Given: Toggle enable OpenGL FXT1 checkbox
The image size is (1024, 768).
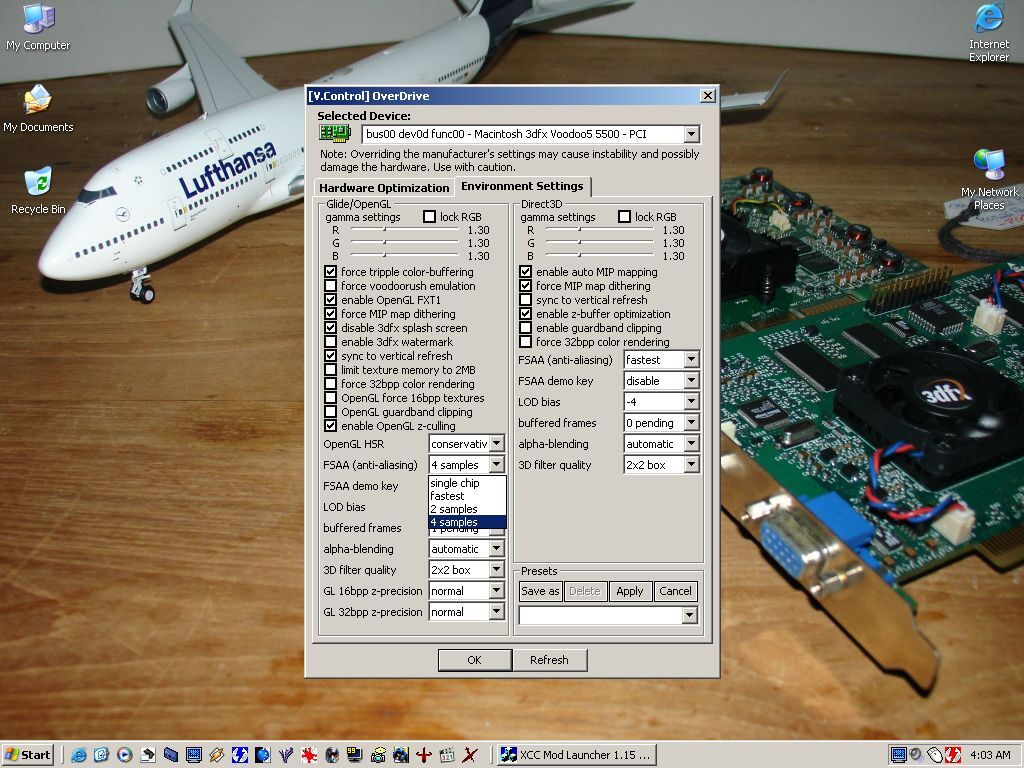Looking at the screenshot, I should pos(330,300).
